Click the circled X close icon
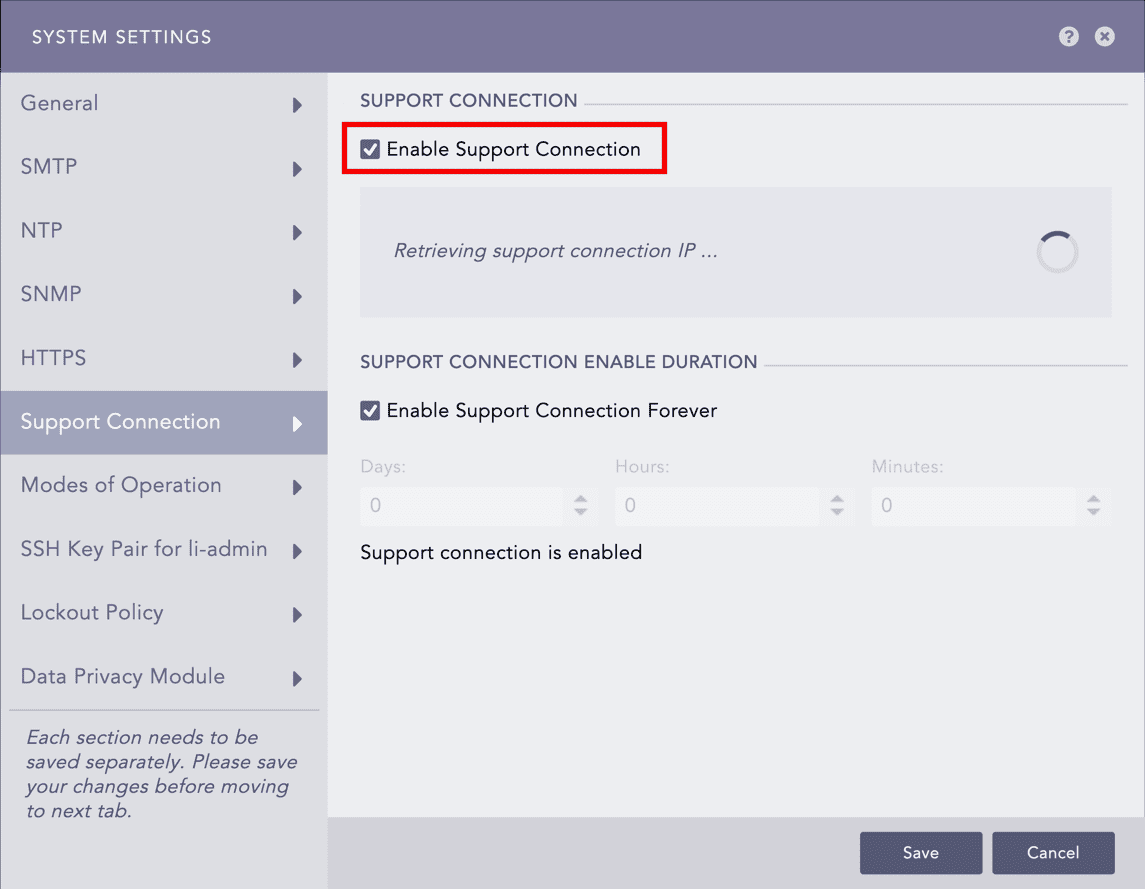 pyautogui.click(x=1104, y=36)
